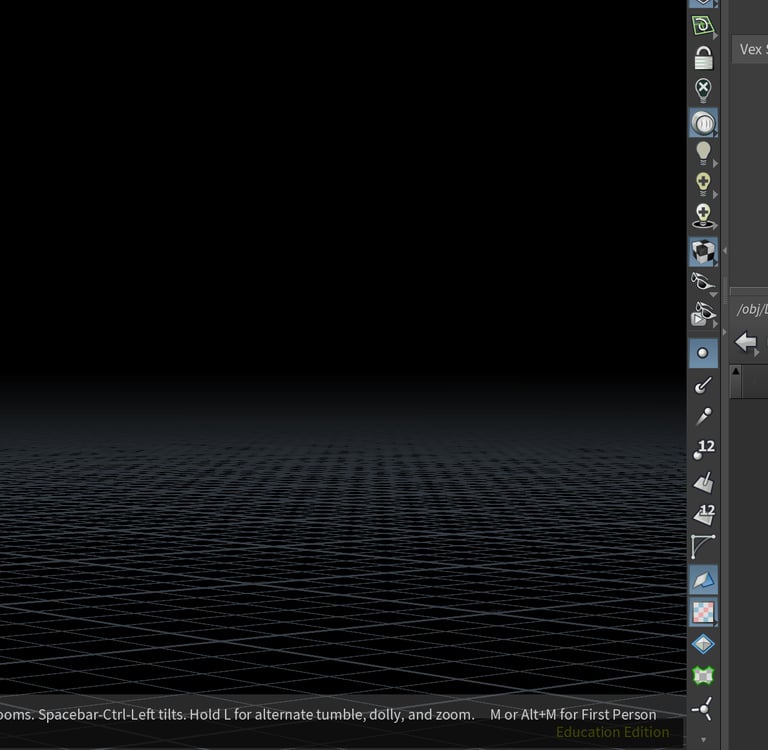The image size is (768, 750).
Task: Open the glasses visibility options dropdown
Action: (x=704, y=284)
